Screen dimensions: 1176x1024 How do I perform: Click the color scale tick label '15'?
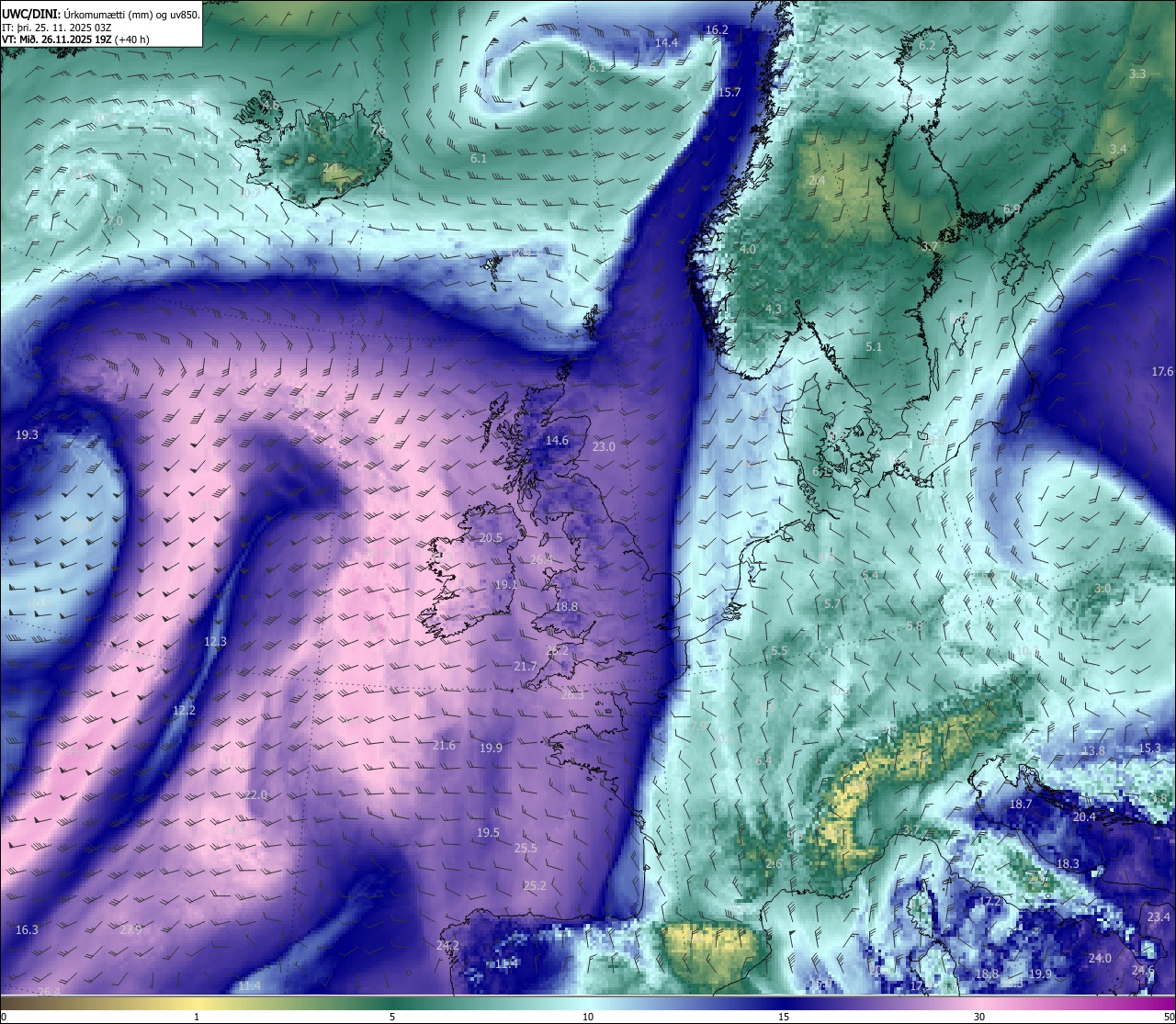click(x=784, y=1017)
